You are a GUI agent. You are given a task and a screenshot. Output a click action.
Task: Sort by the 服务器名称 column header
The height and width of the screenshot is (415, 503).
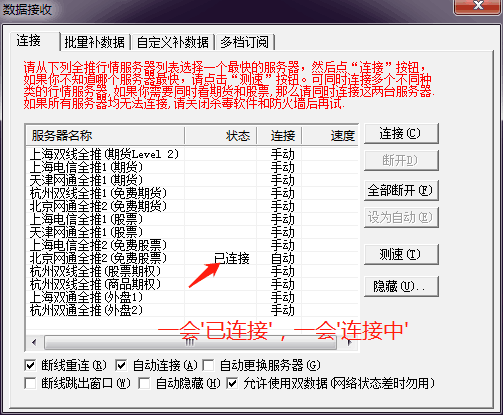pos(105,135)
